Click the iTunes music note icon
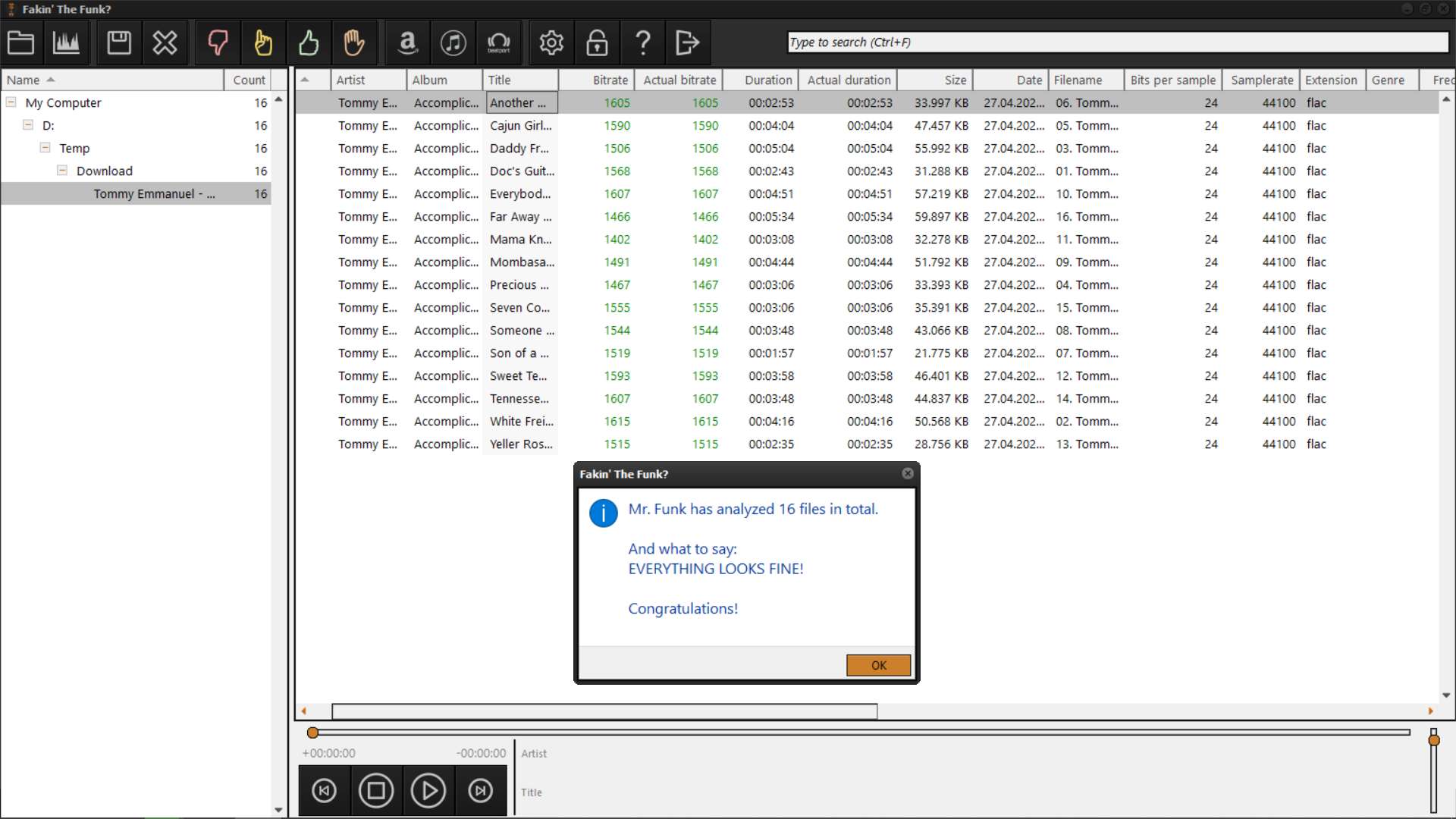This screenshot has width=1456, height=819. click(453, 42)
